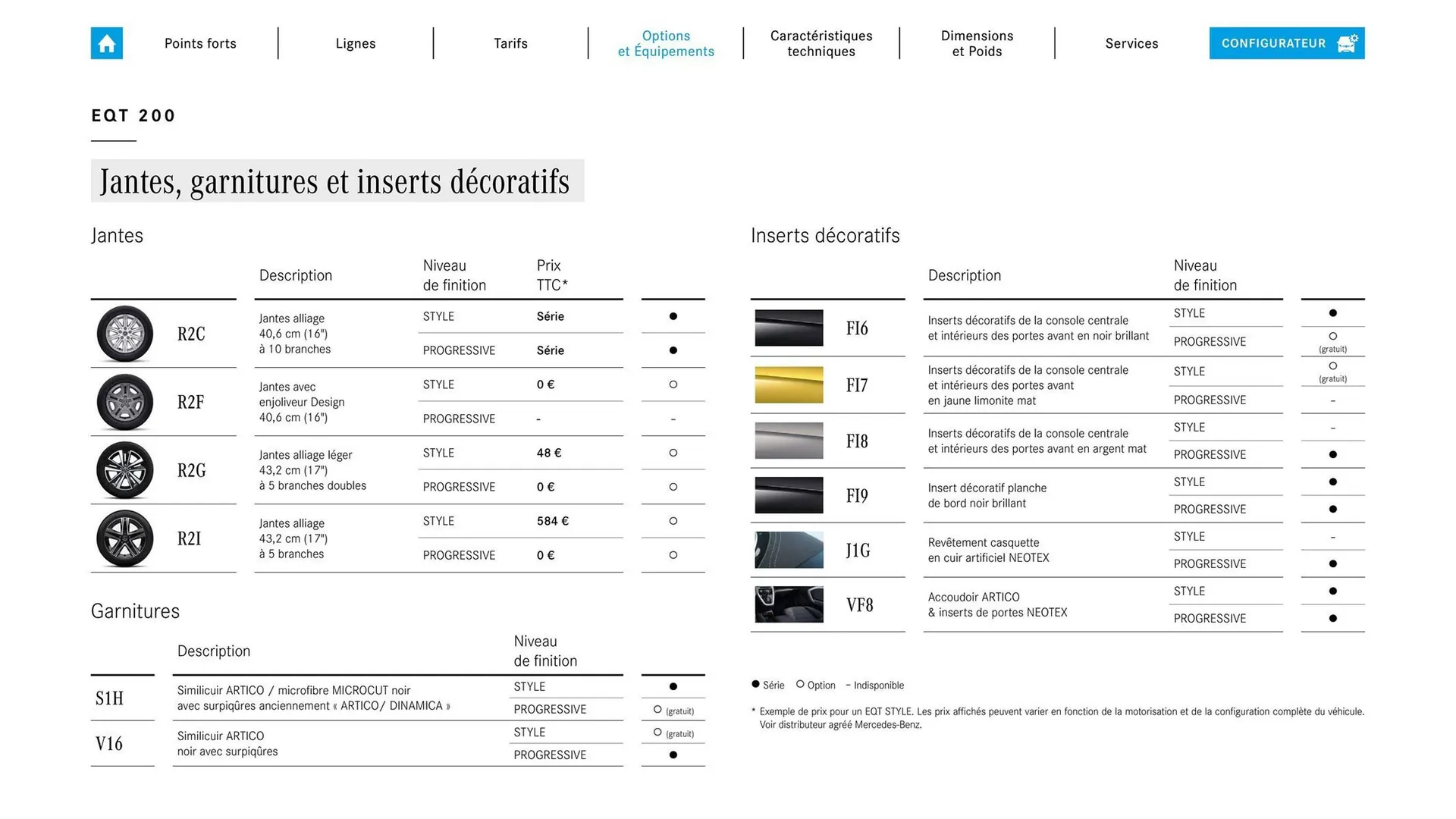Open the R2I five-spoke wheel image
Screen dimensions: 1456x819
(126, 538)
